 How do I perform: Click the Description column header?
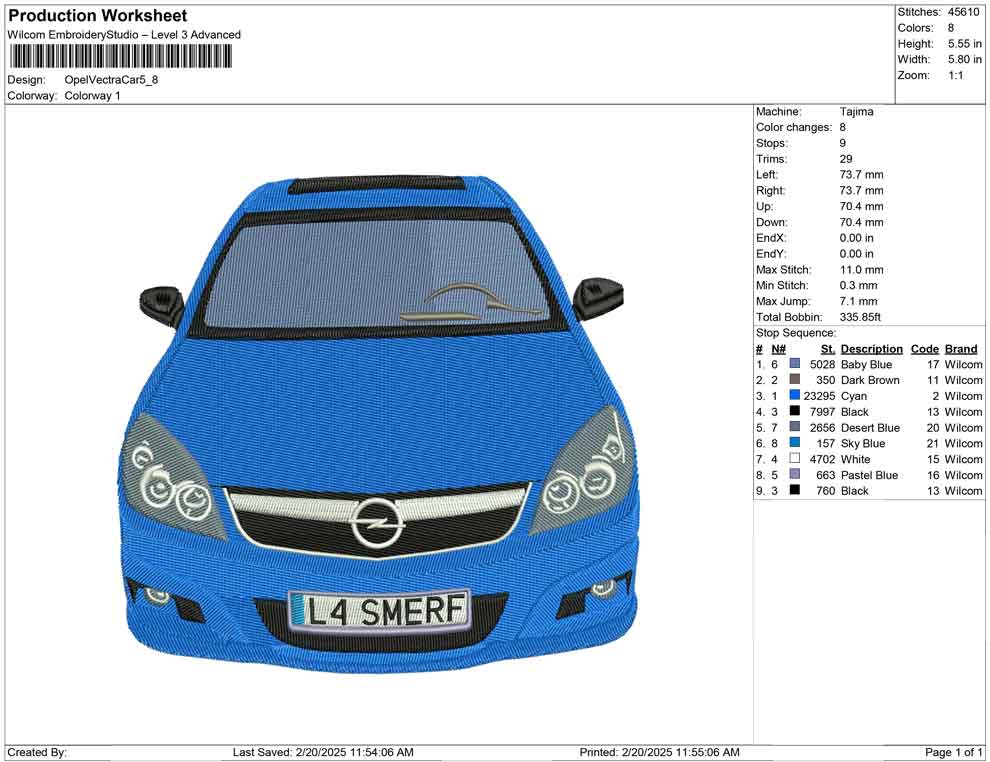[x=871, y=349]
